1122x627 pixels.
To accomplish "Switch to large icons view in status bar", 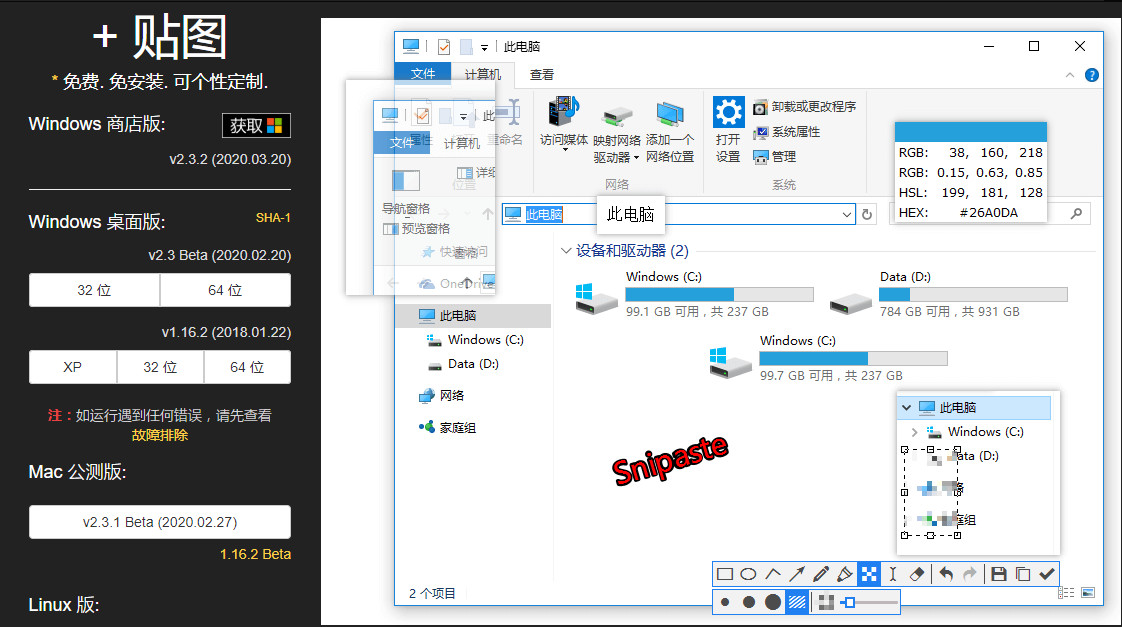I will (1088, 593).
